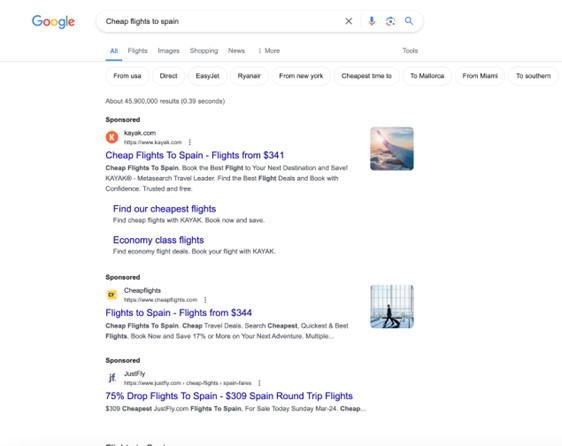Select the 'To Mallorca' filter chip
Image resolution: width=562 pixels, height=446 pixels.
click(427, 76)
